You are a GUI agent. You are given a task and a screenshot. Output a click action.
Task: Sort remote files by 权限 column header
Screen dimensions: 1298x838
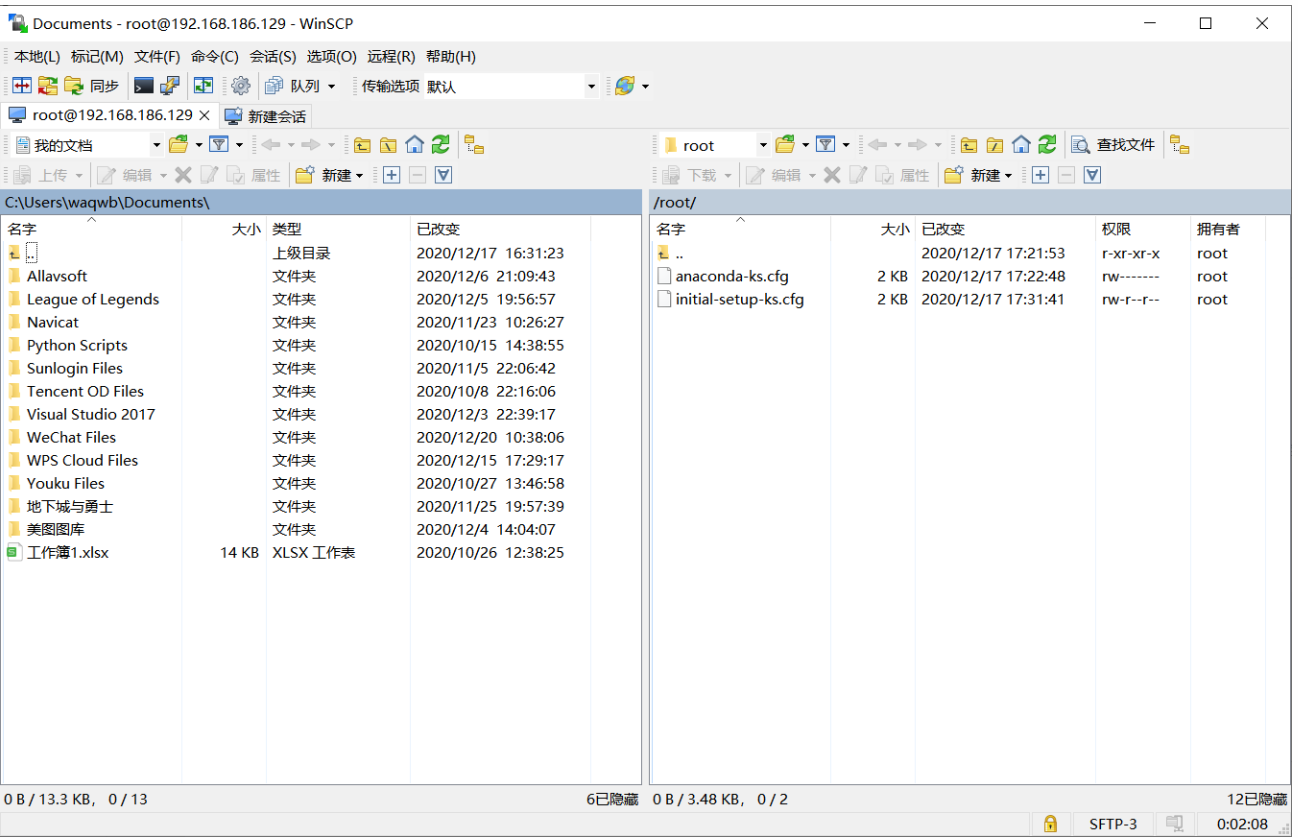coord(1143,229)
